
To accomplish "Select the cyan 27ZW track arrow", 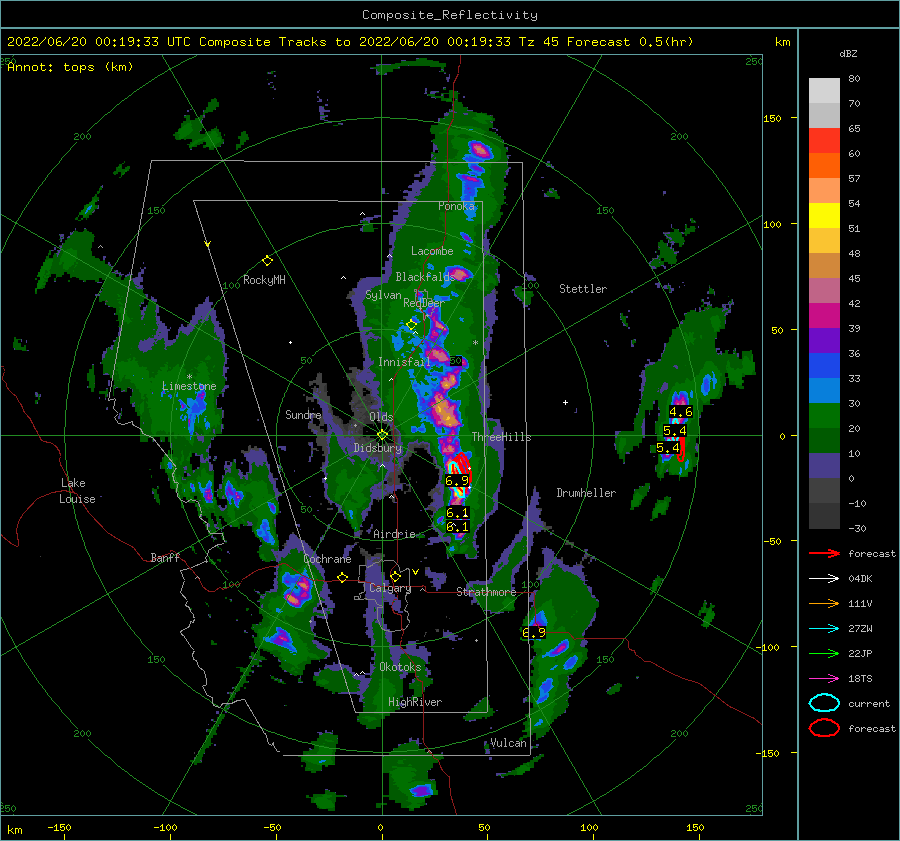I will pos(824,629).
